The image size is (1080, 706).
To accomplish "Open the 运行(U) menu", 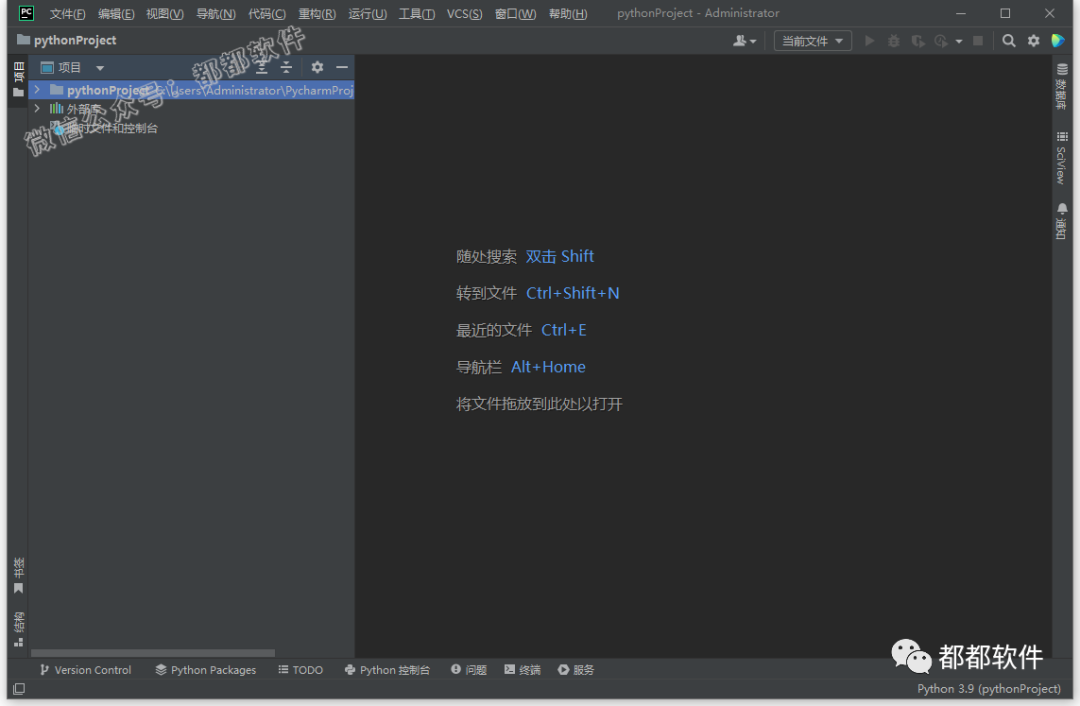I will (x=367, y=14).
